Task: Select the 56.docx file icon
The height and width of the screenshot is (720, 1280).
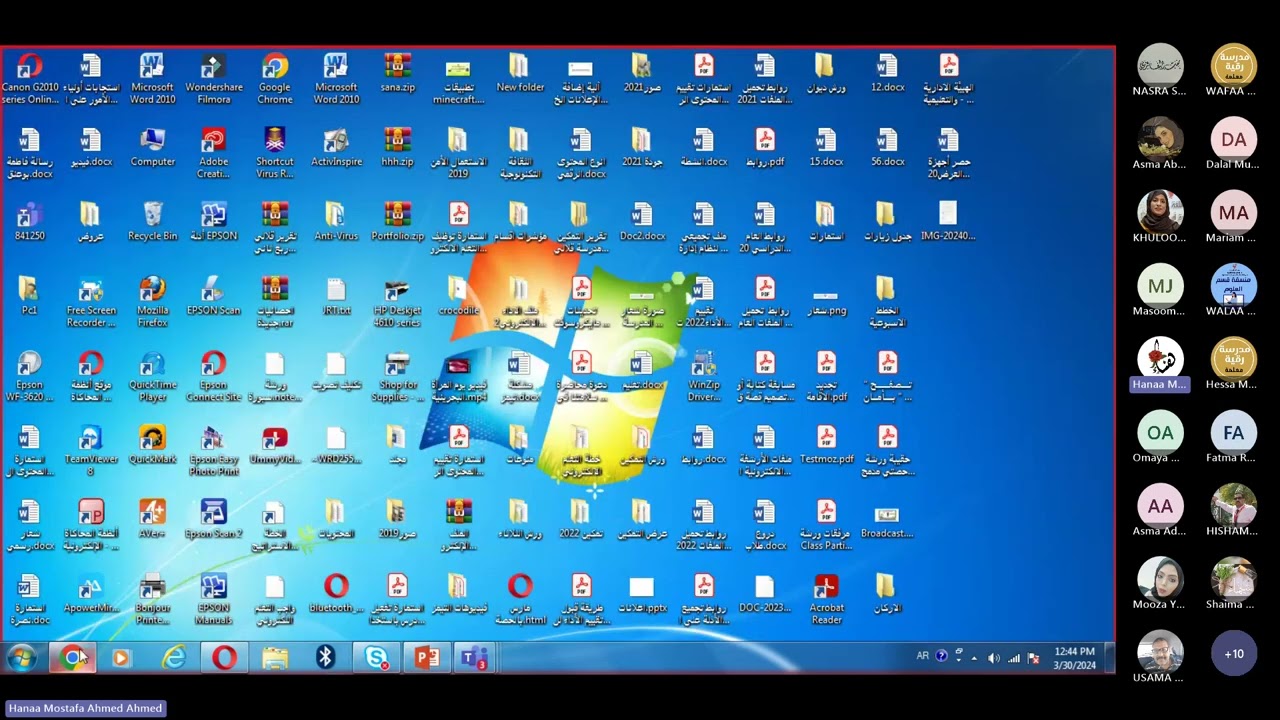Action: pos(887,147)
